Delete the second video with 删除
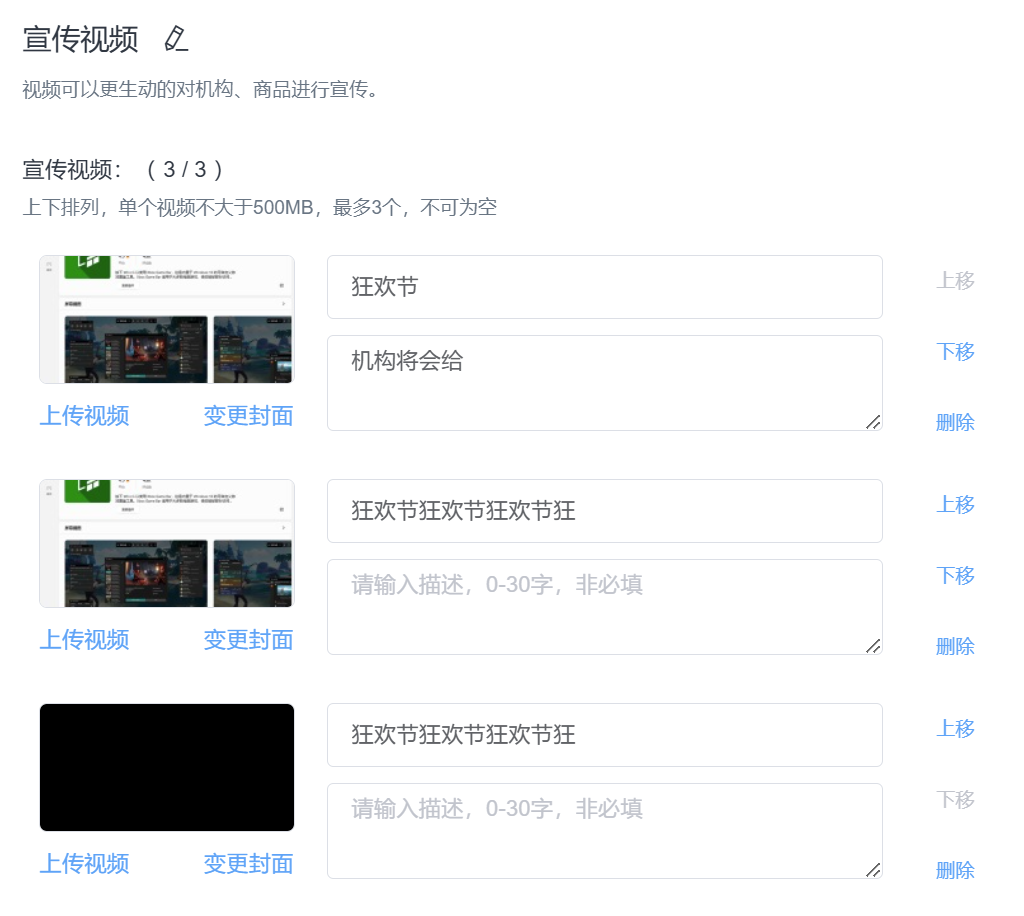 tap(955, 646)
